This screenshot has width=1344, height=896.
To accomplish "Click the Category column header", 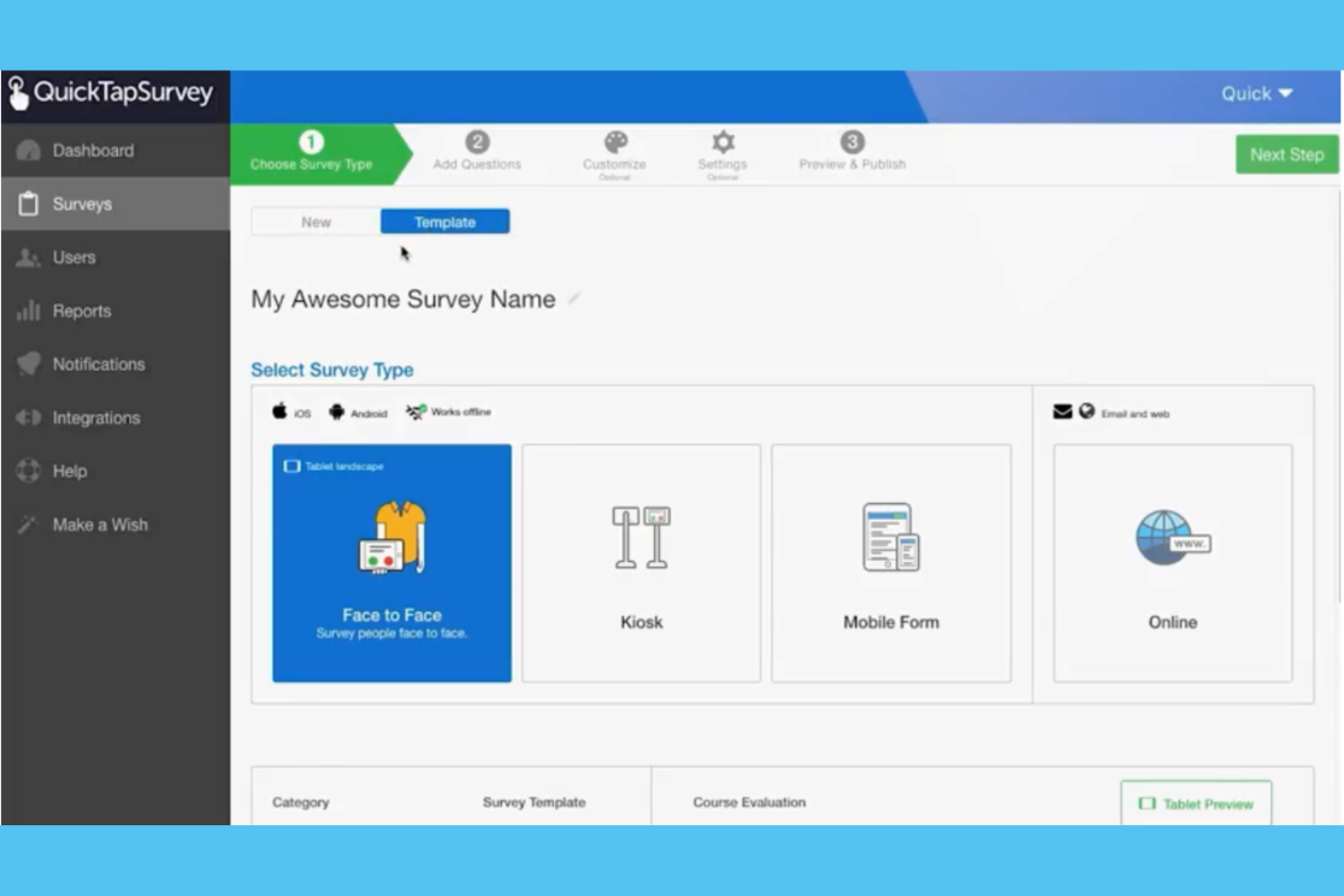I will point(301,802).
